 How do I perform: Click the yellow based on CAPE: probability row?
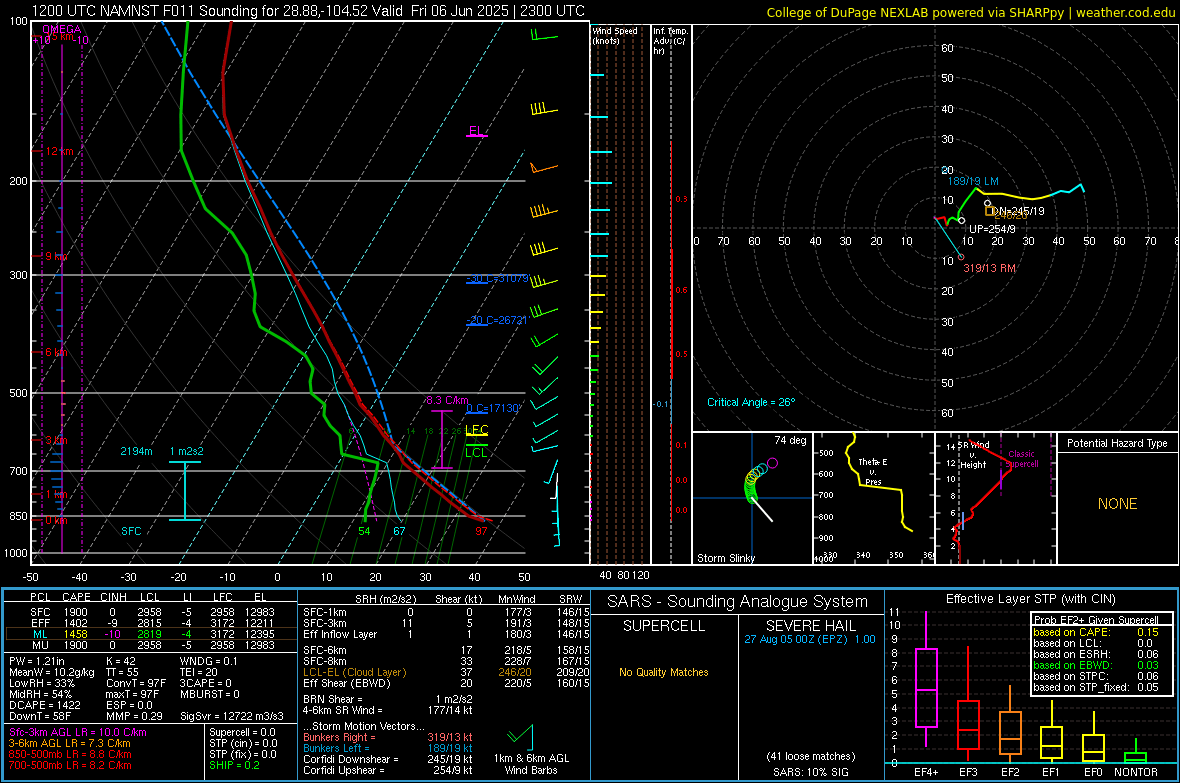click(x=1095, y=632)
